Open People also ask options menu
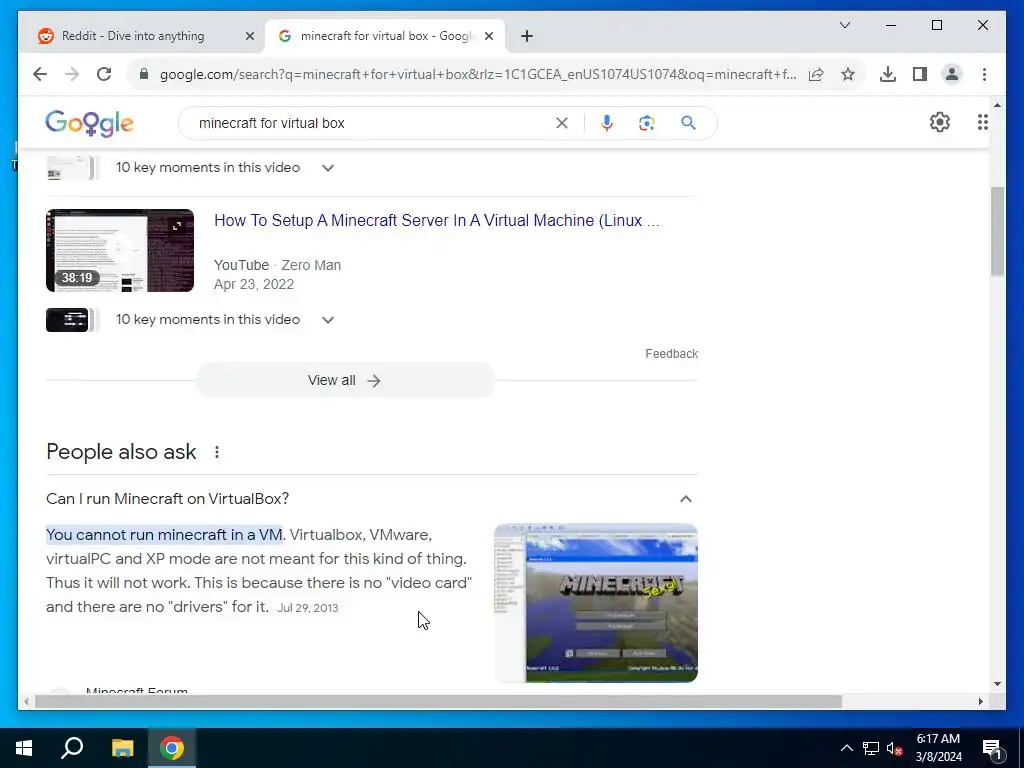1024x768 pixels. point(217,452)
